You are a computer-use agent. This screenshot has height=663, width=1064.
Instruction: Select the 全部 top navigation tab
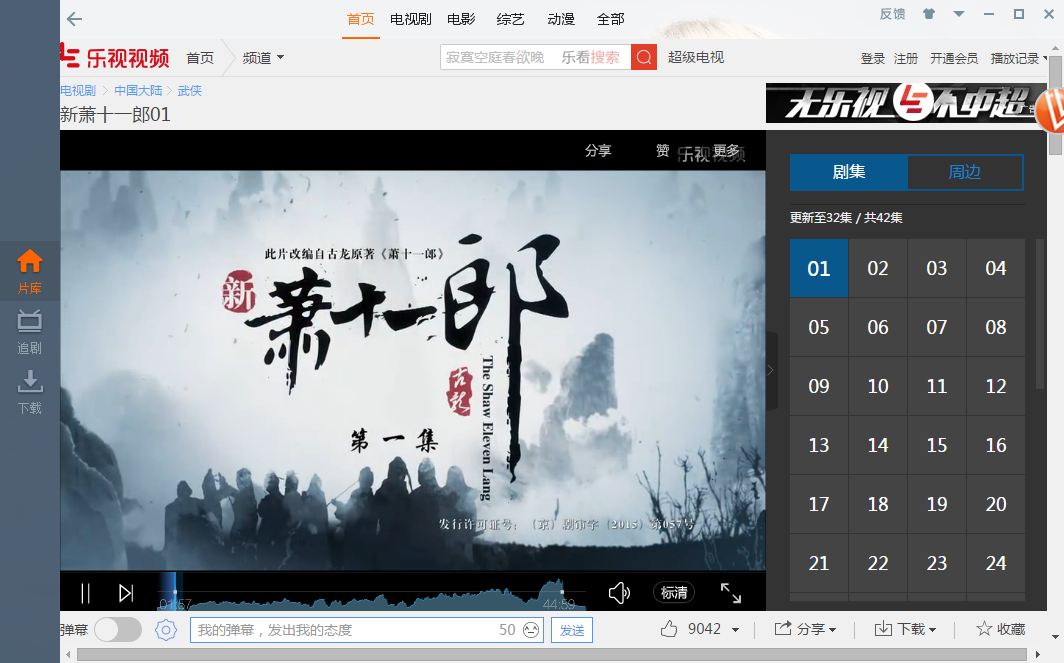point(611,19)
